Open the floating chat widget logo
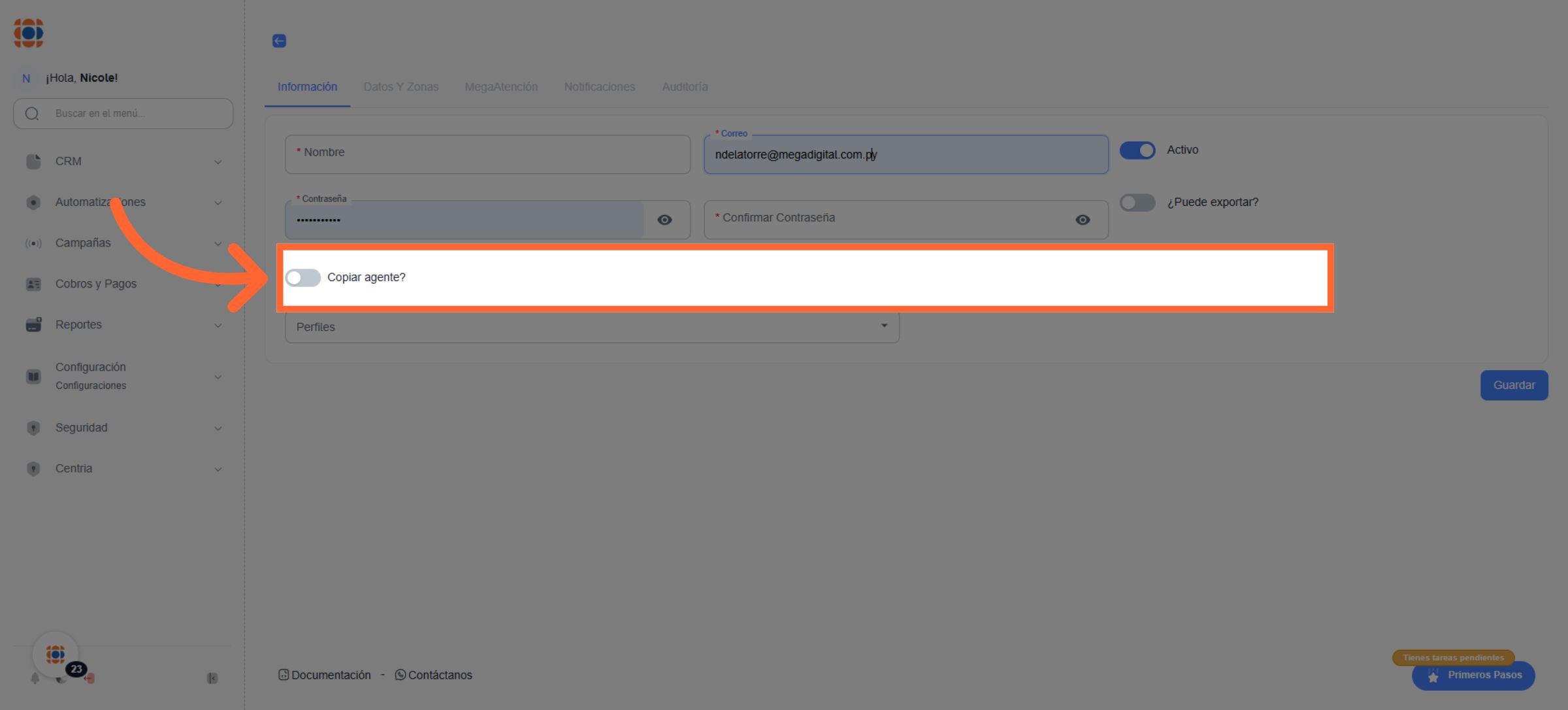The image size is (1568, 710). [x=56, y=654]
